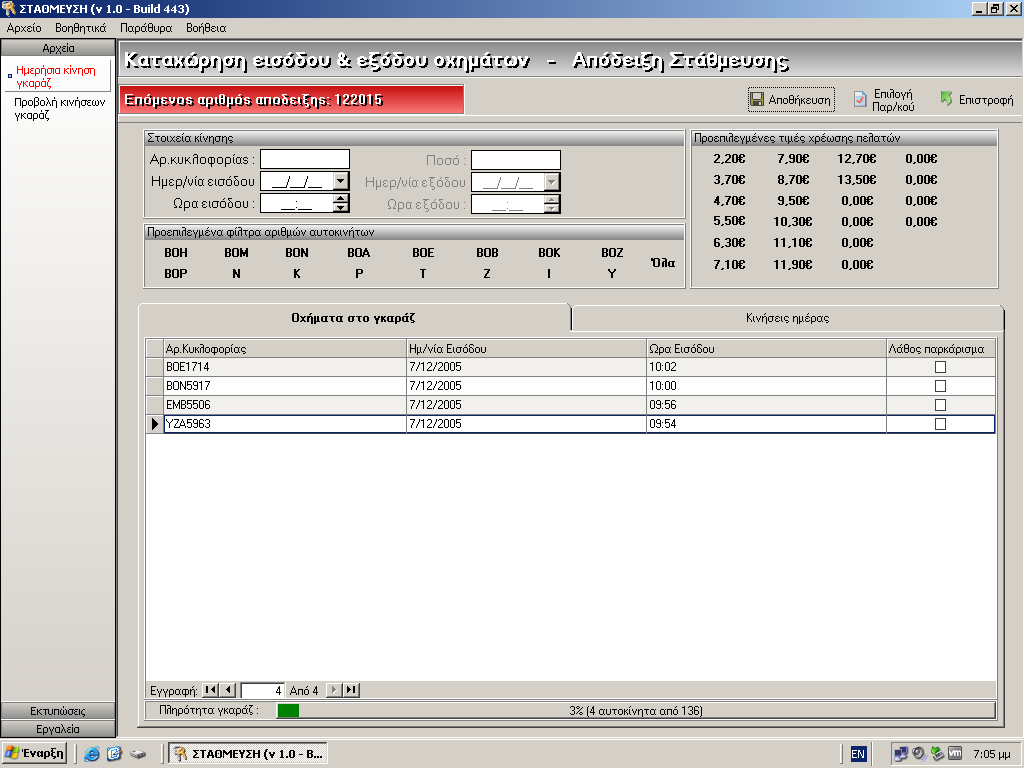1024x768 pixels.
Task: Select the BOE1714 plate cell
Action: tap(285, 367)
